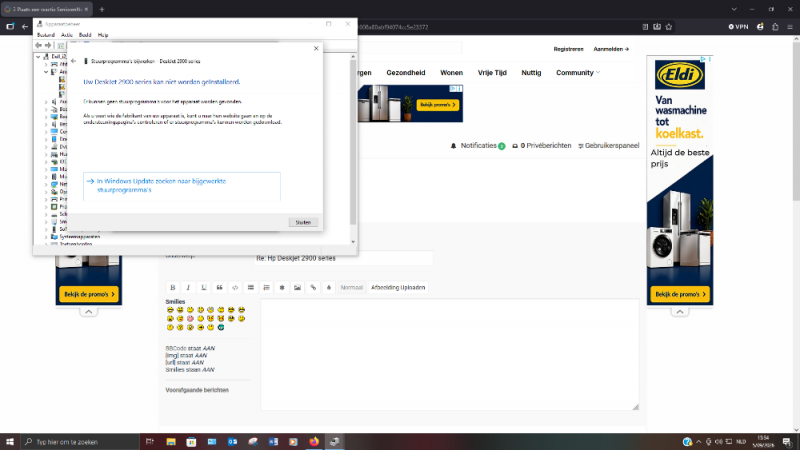
Task: Open the browser main menu icon
Action: pyautogui.click(x=790, y=27)
